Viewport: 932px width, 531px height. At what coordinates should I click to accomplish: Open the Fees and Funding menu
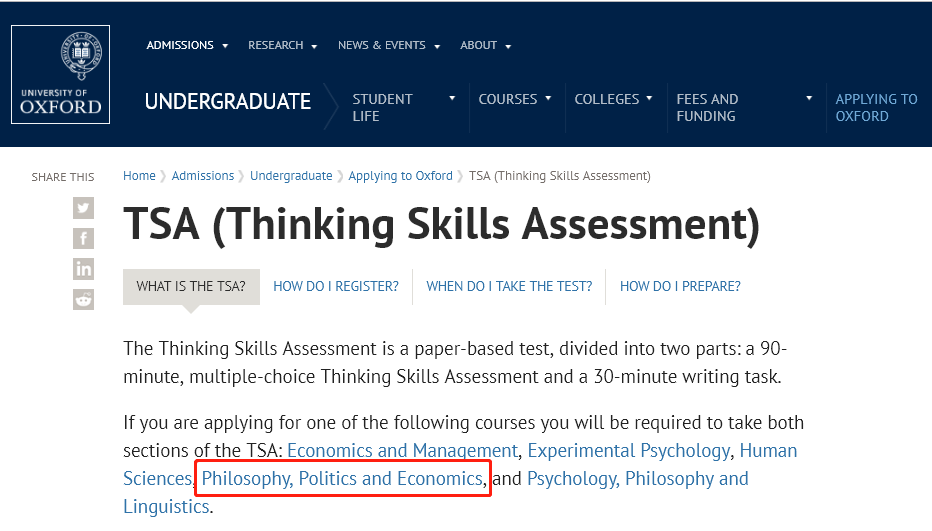point(744,107)
